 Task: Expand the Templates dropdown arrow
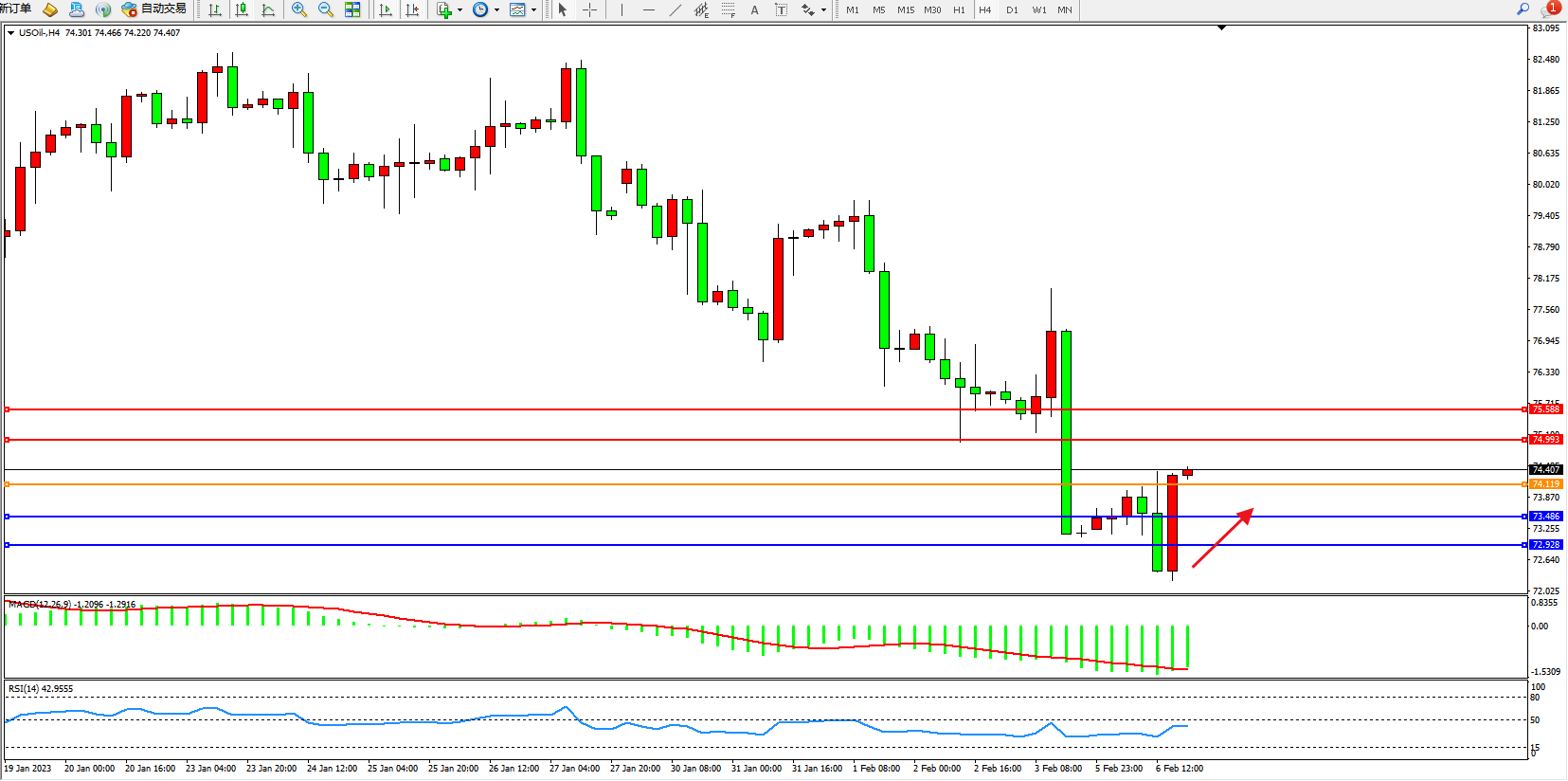coord(534,10)
